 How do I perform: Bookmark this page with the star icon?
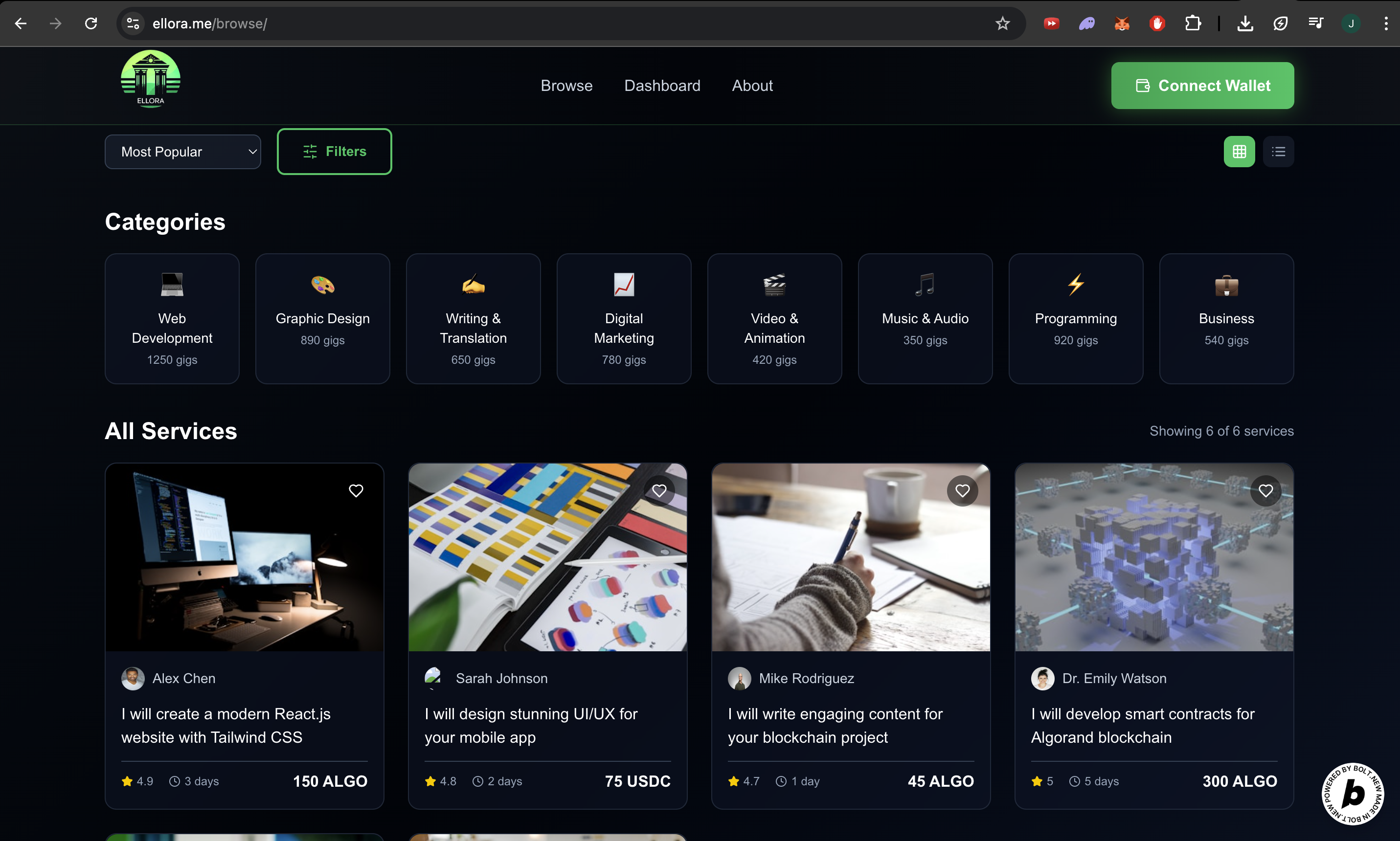(x=1002, y=23)
